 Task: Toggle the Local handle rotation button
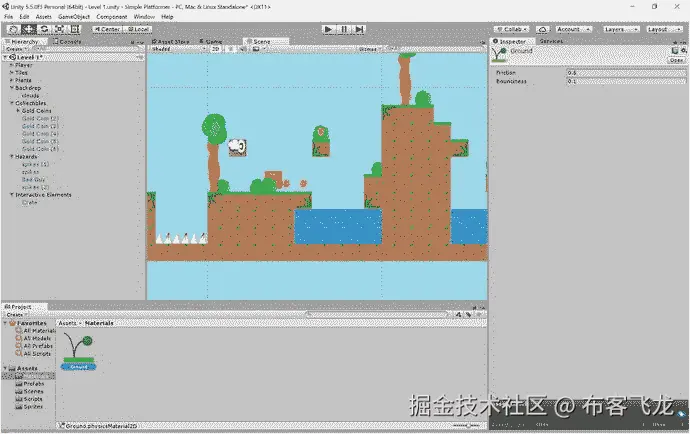(138, 29)
